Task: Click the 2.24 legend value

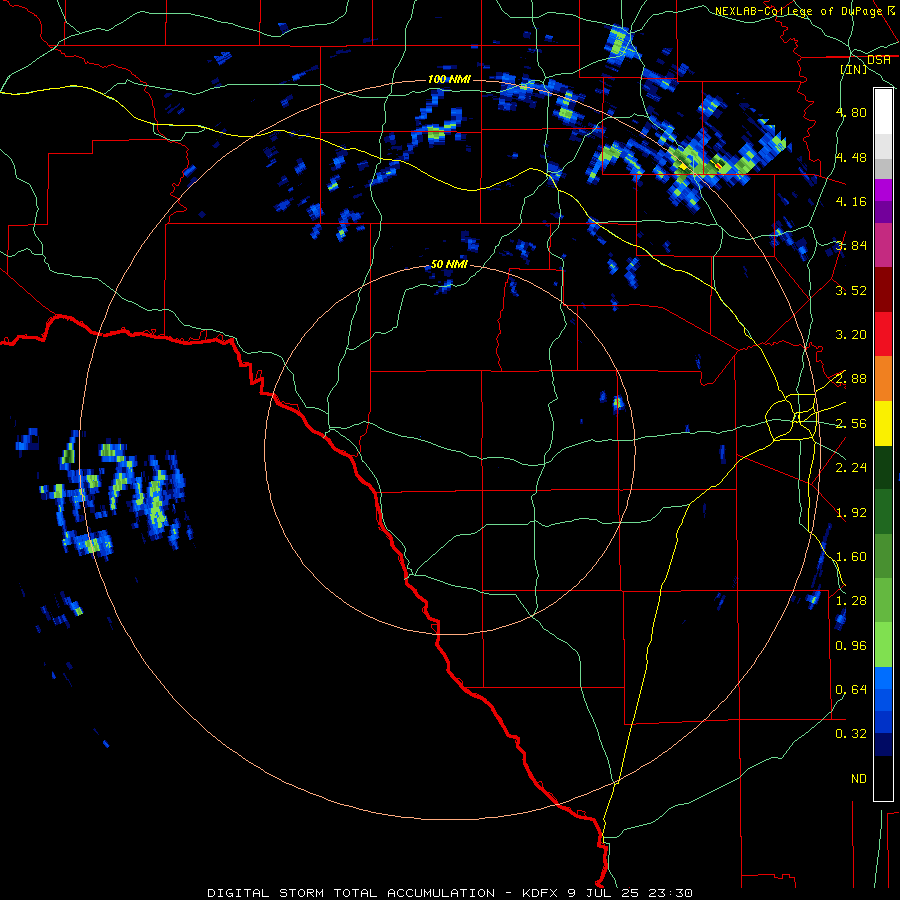Action: click(x=851, y=468)
